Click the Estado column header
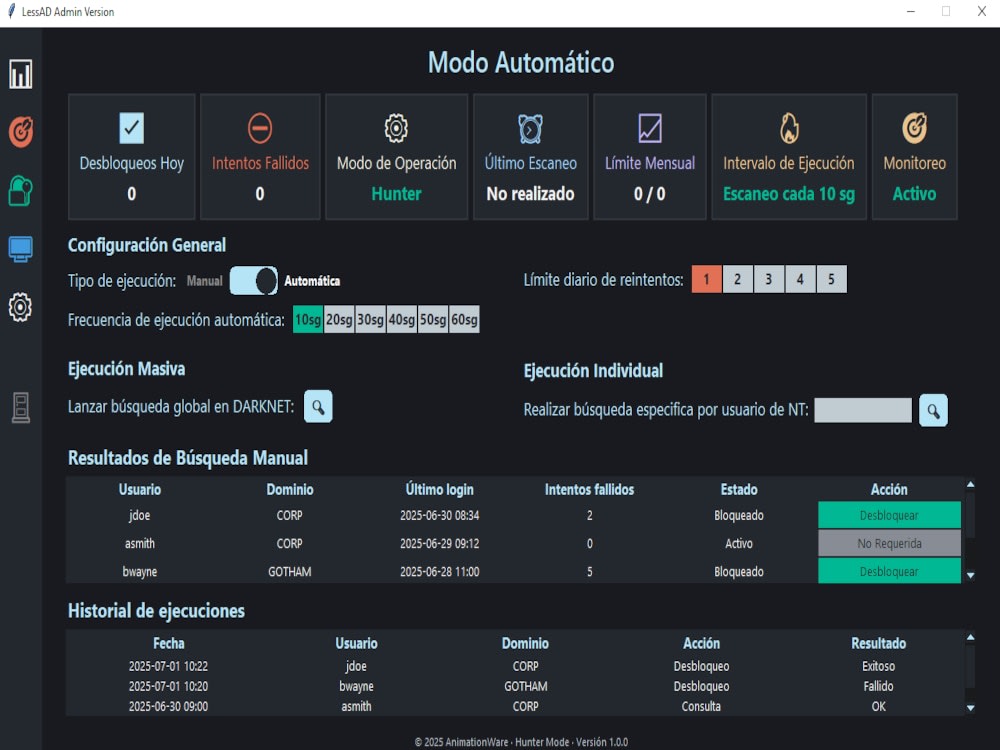This screenshot has width=1000, height=750. point(739,490)
